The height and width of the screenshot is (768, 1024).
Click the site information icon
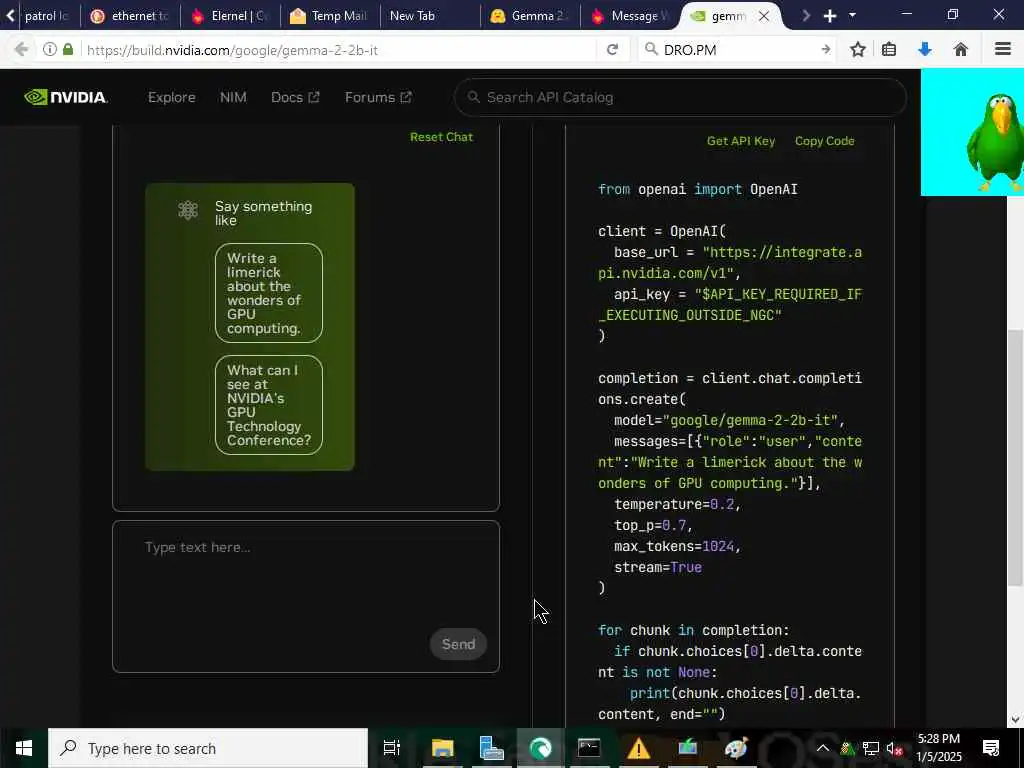pos(50,50)
